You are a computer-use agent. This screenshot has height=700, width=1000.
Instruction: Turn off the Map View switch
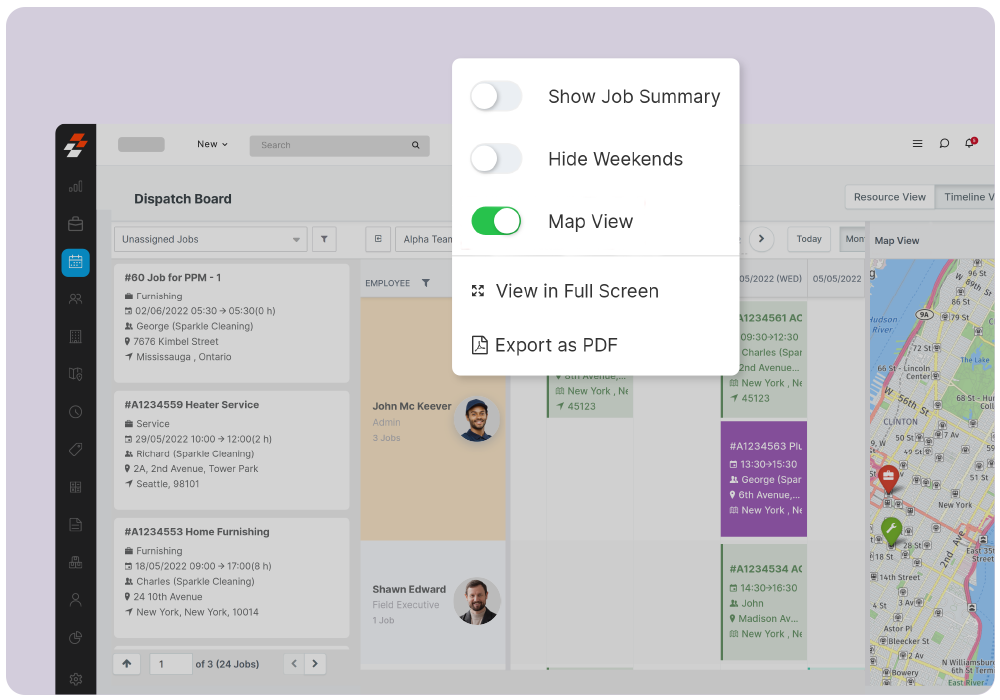496,221
